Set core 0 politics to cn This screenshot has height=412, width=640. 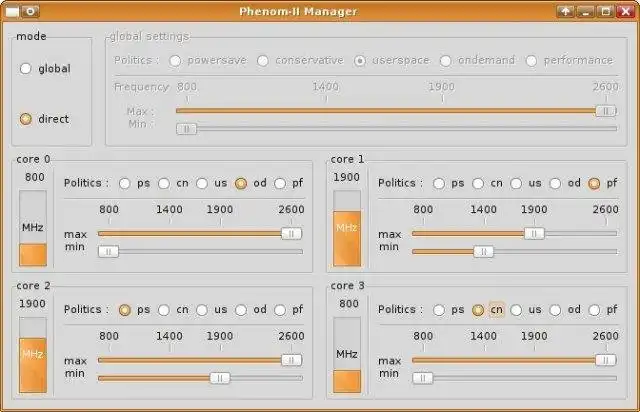click(x=164, y=184)
